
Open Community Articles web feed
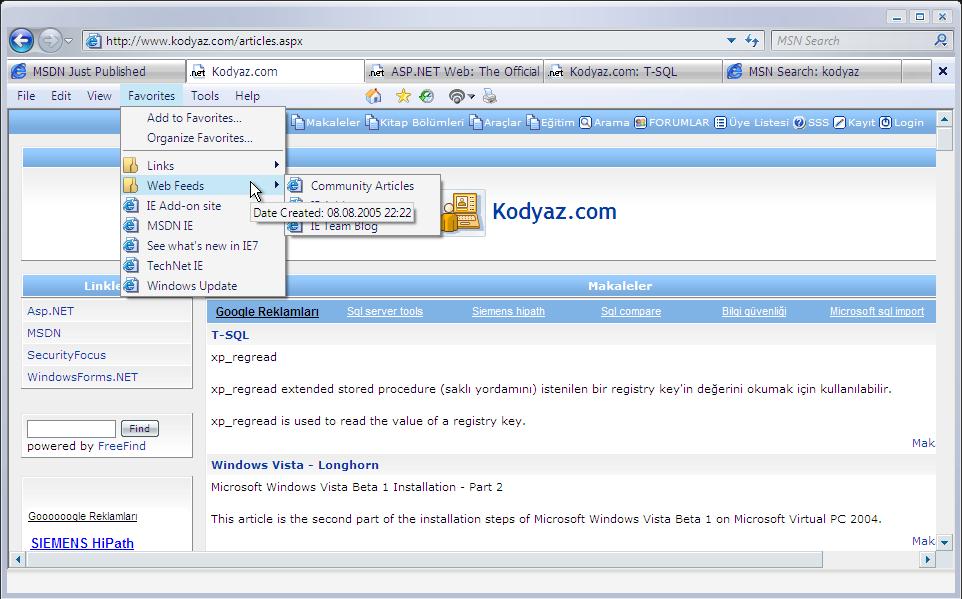[x=361, y=186]
